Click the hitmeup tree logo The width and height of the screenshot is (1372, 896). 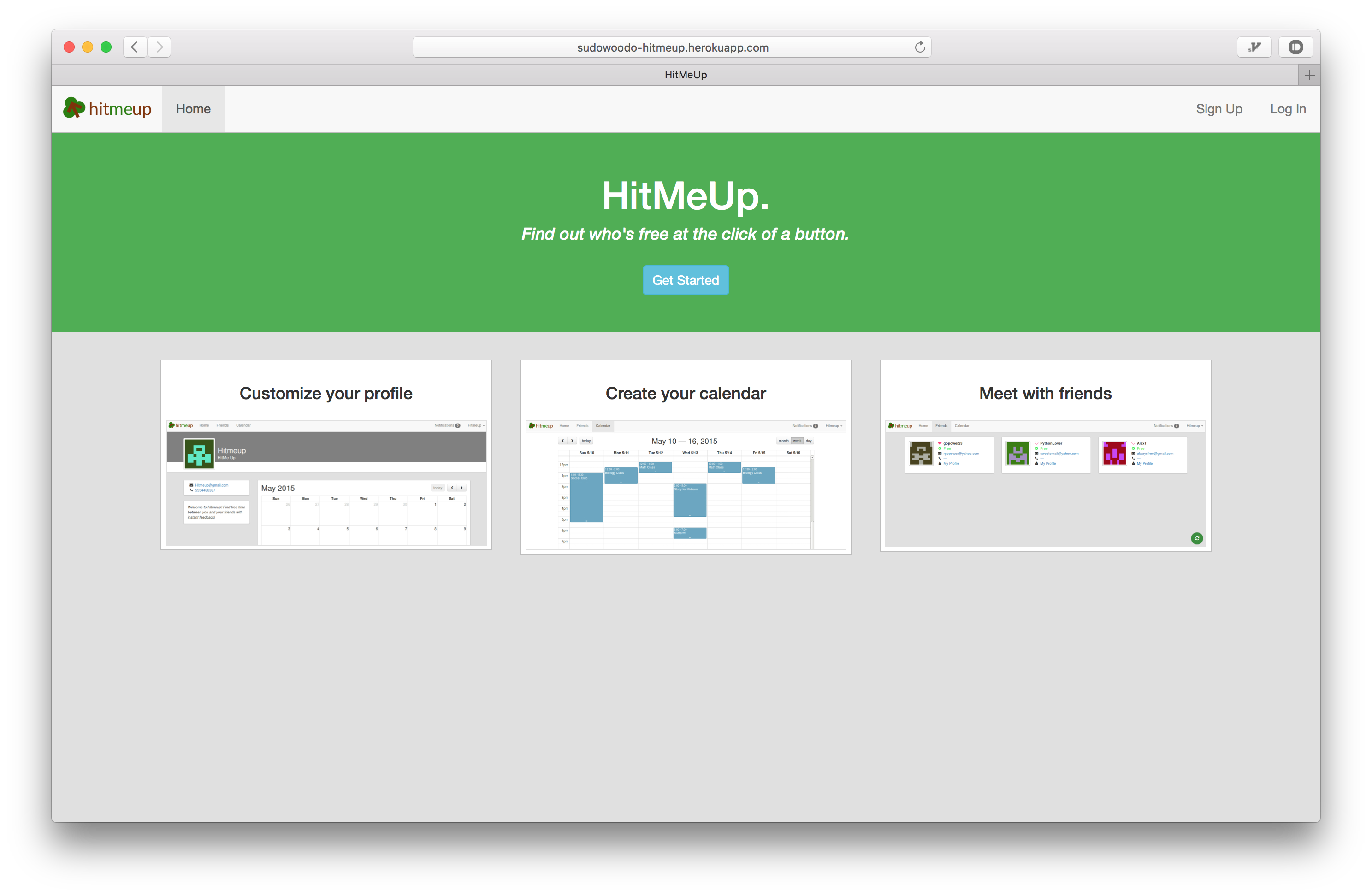74,108
